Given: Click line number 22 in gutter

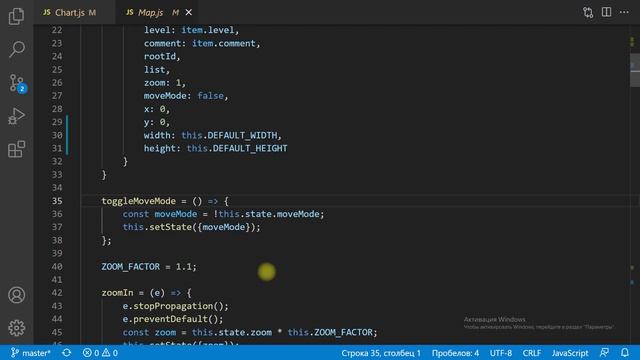Looking at the screenshot, I should [57, 30].
